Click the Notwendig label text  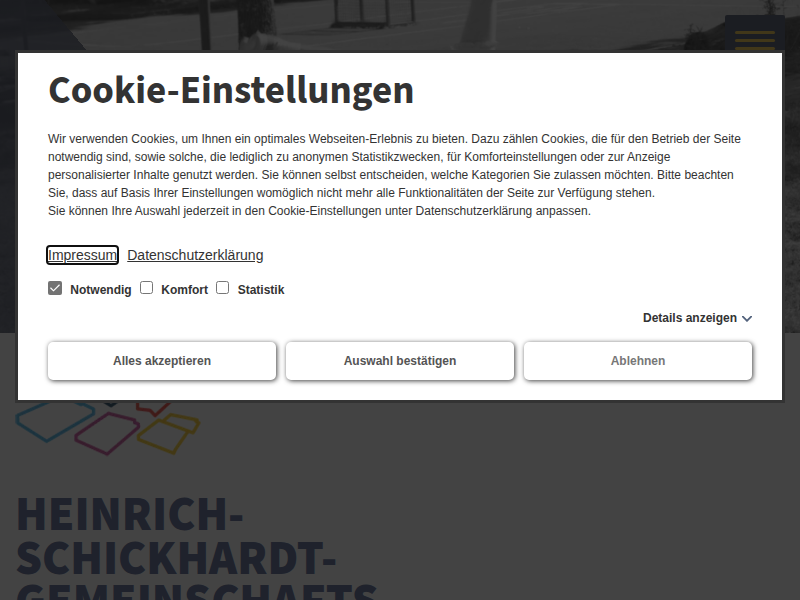(x=100, y=290)
